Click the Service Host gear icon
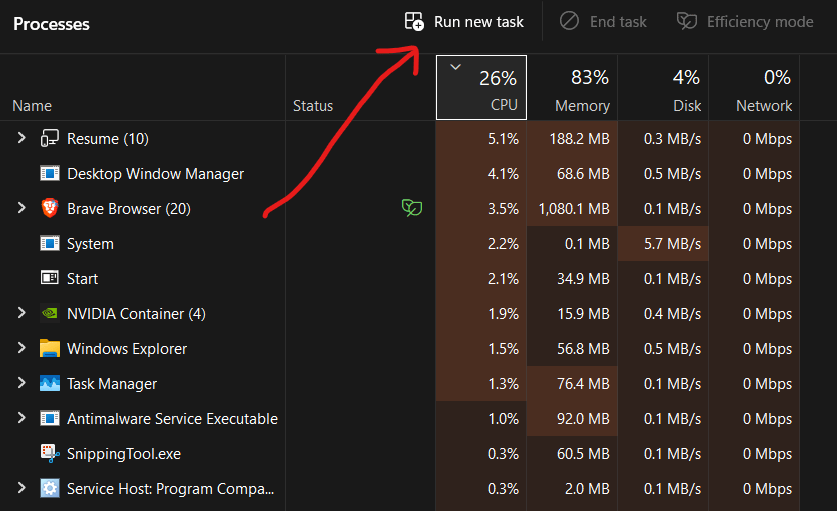This screenshot has width=837, height=511. pyautogui.click(x=50, y=488)
